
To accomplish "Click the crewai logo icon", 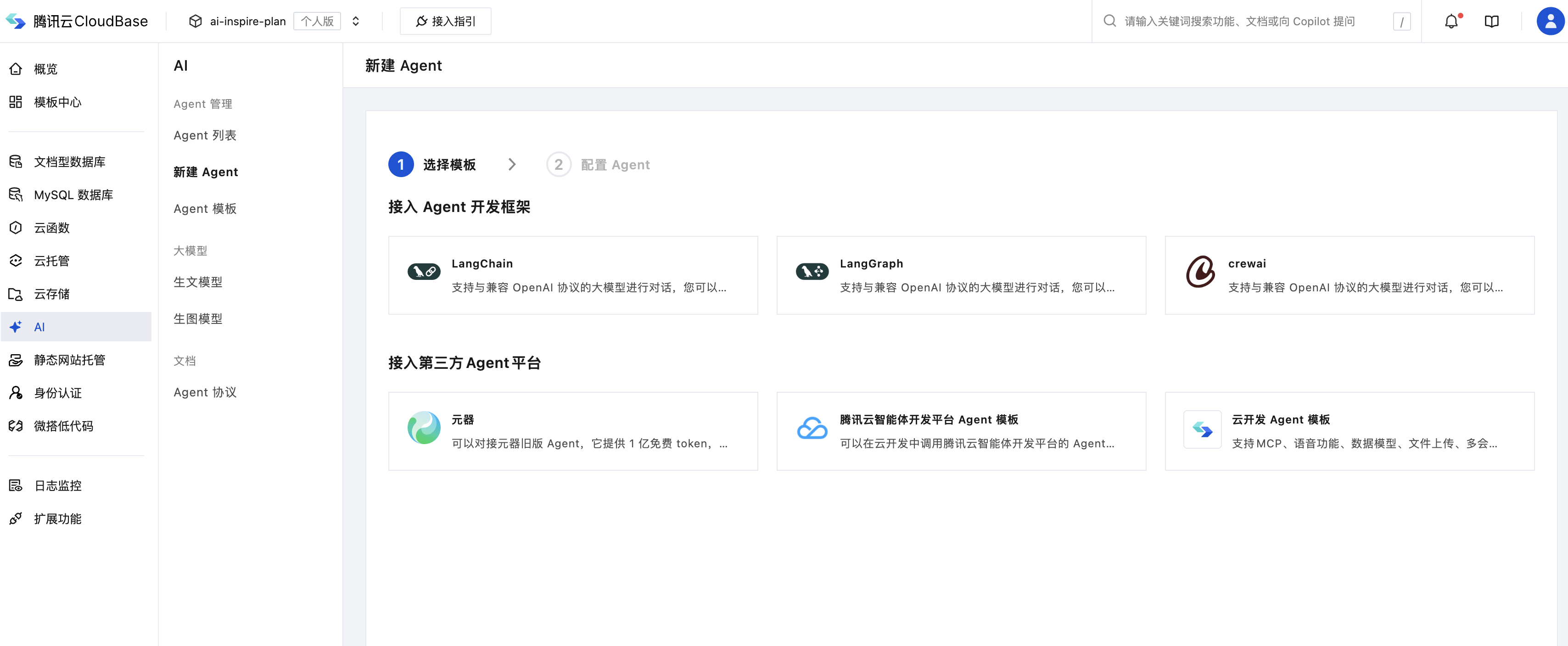I will coord(1200,271).
